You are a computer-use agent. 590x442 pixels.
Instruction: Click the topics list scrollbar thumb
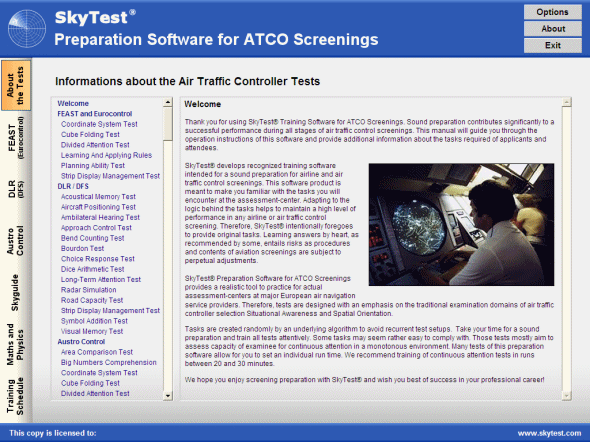click(168, 124)
